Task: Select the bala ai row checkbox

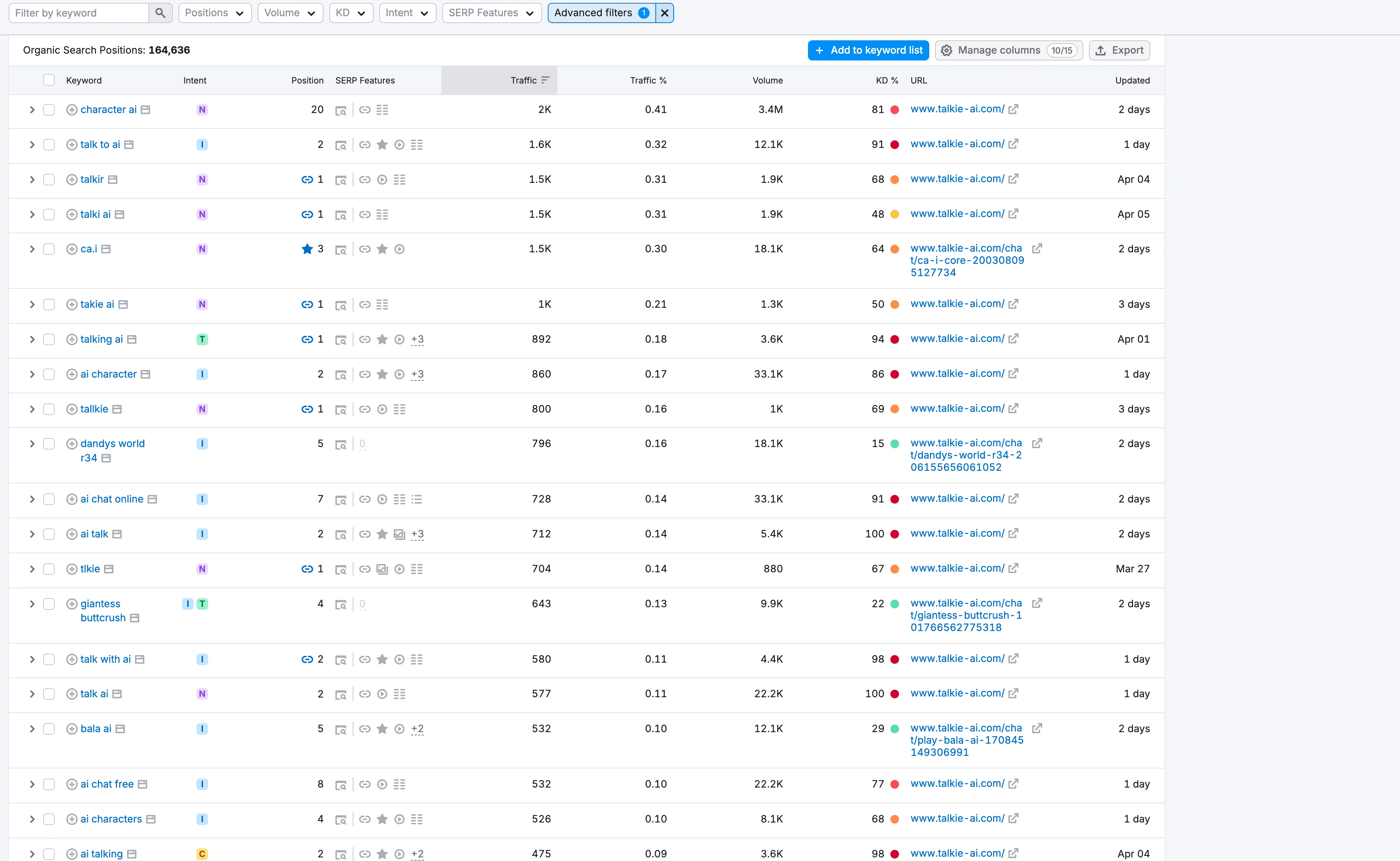Action: (49, 729)
